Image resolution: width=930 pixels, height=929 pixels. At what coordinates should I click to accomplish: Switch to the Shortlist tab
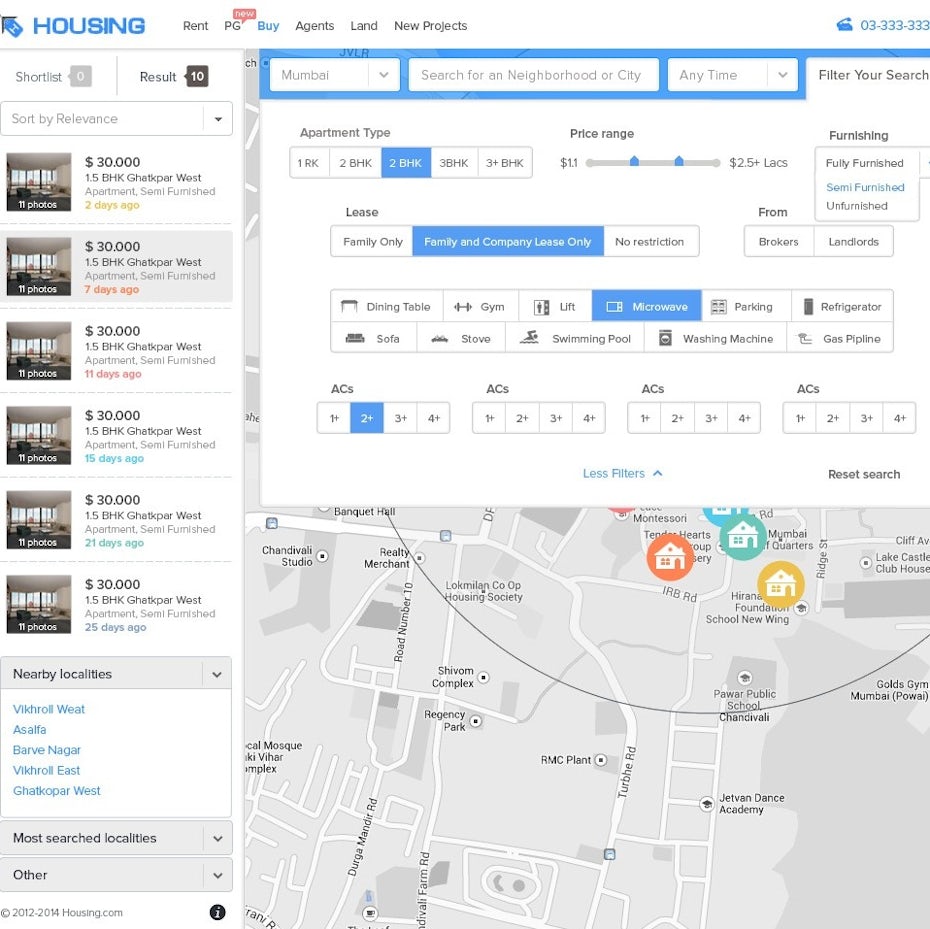point(52,77)
